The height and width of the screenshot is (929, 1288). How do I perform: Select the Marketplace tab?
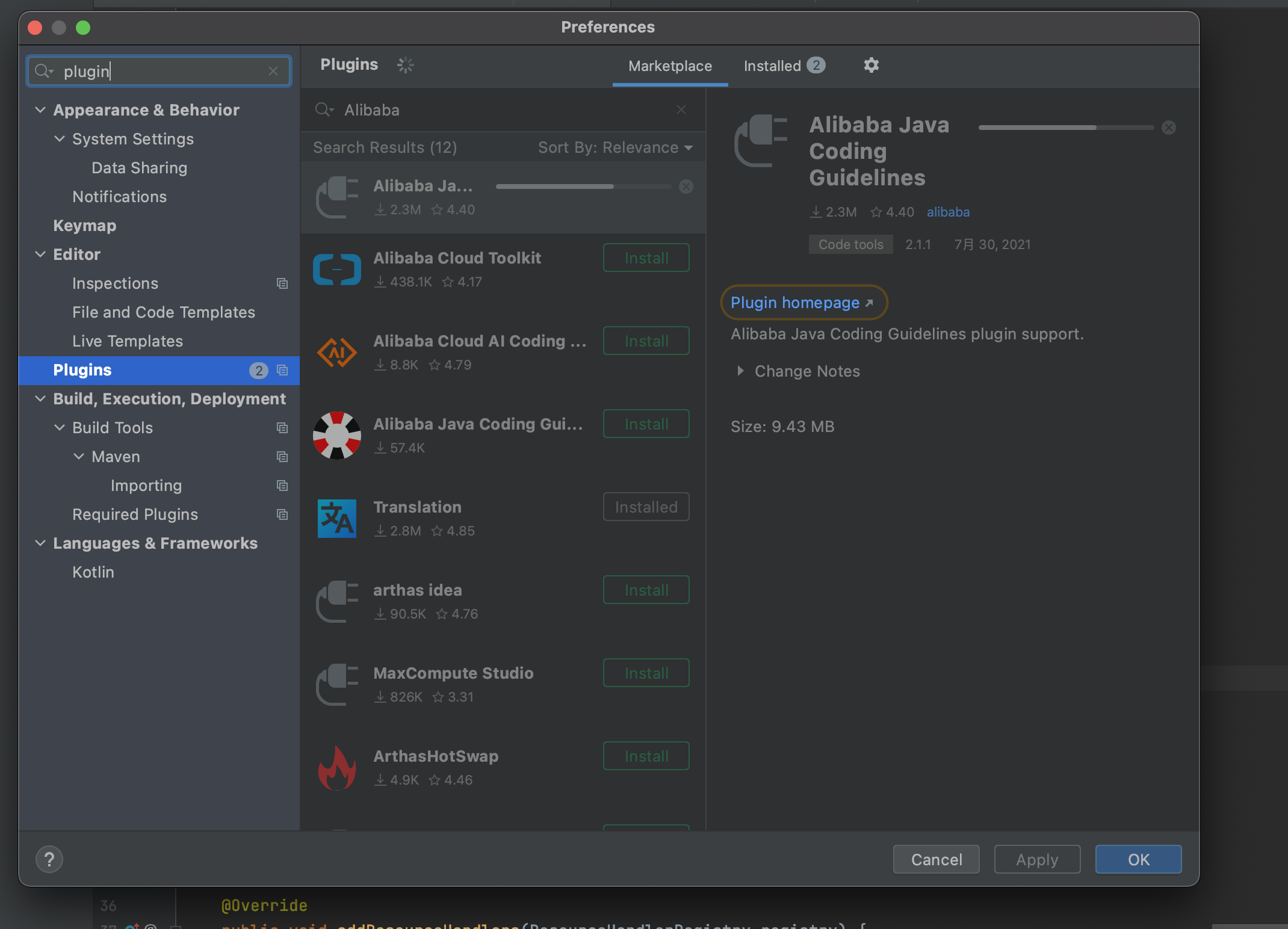coord(670,66)
